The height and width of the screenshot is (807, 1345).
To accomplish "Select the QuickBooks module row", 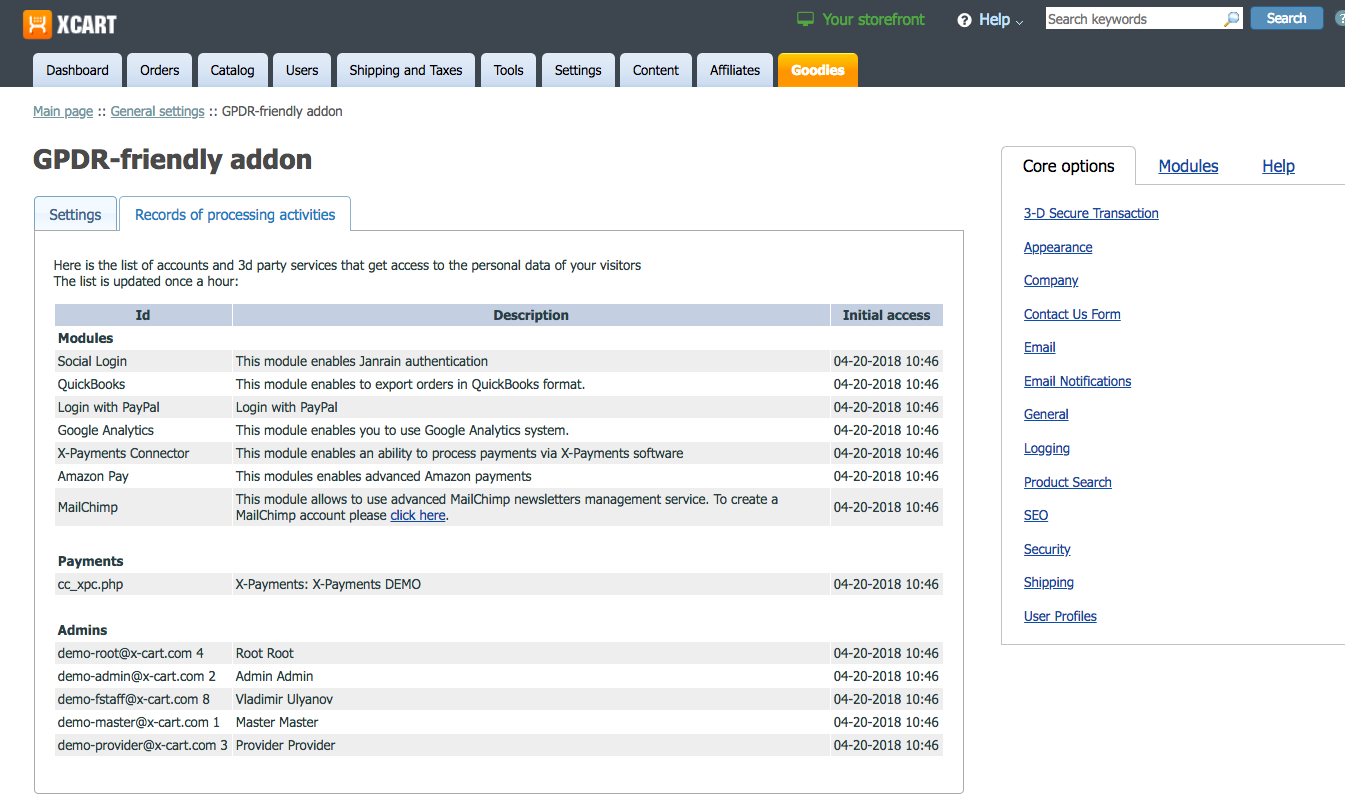I will coord(499,384).
